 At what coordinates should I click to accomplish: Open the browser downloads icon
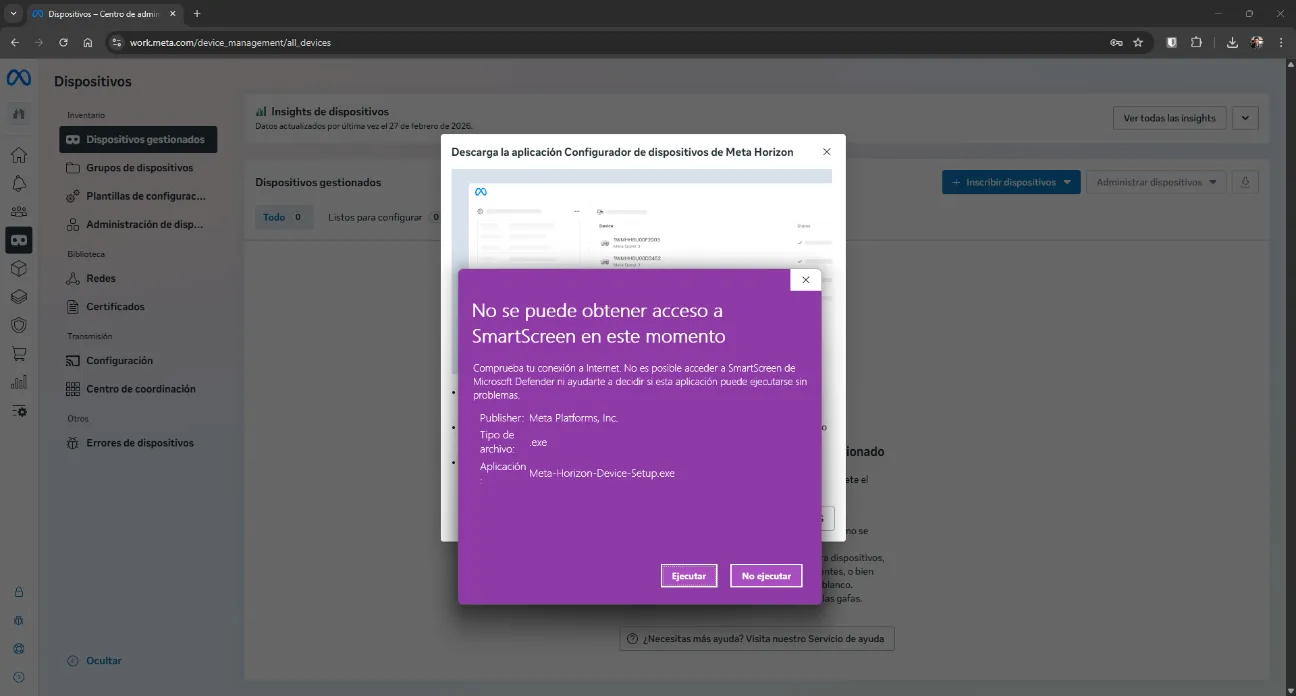pyautogui.click(x=1232, y=43)
